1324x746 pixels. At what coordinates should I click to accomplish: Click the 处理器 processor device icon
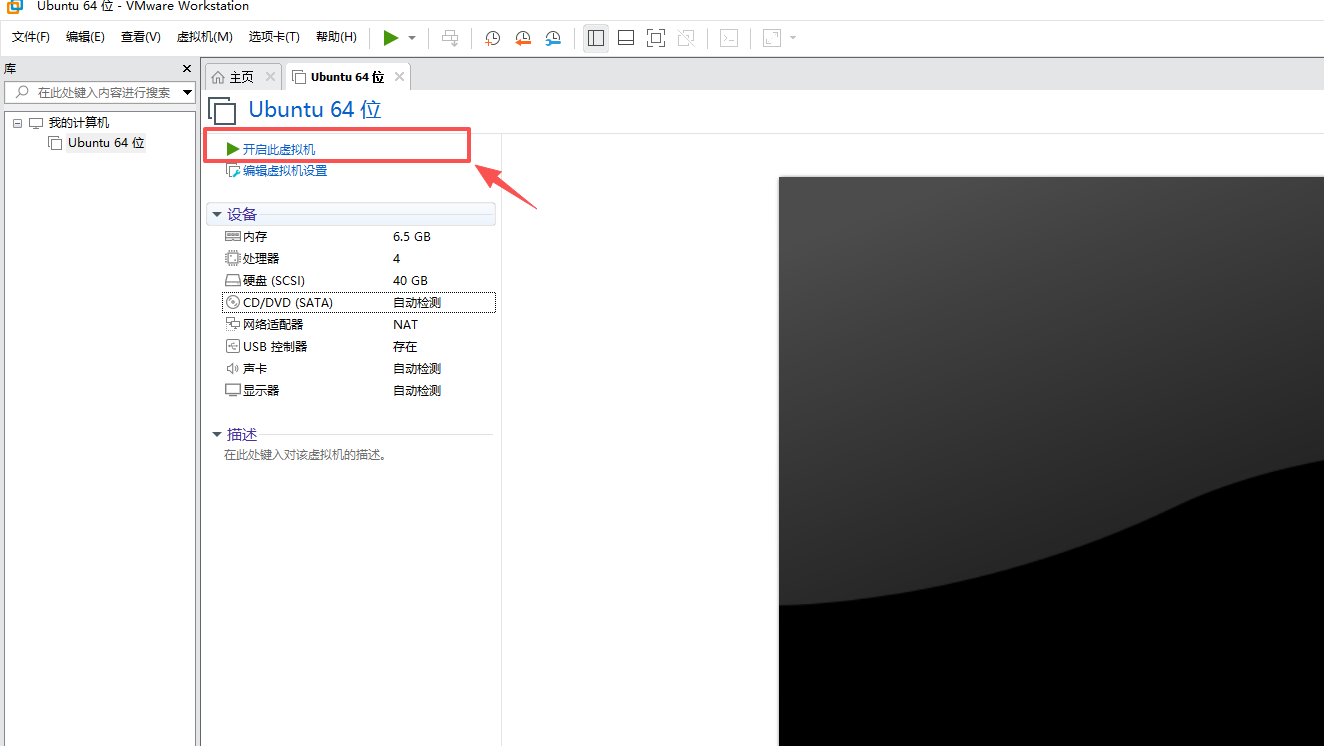[233, 259]
